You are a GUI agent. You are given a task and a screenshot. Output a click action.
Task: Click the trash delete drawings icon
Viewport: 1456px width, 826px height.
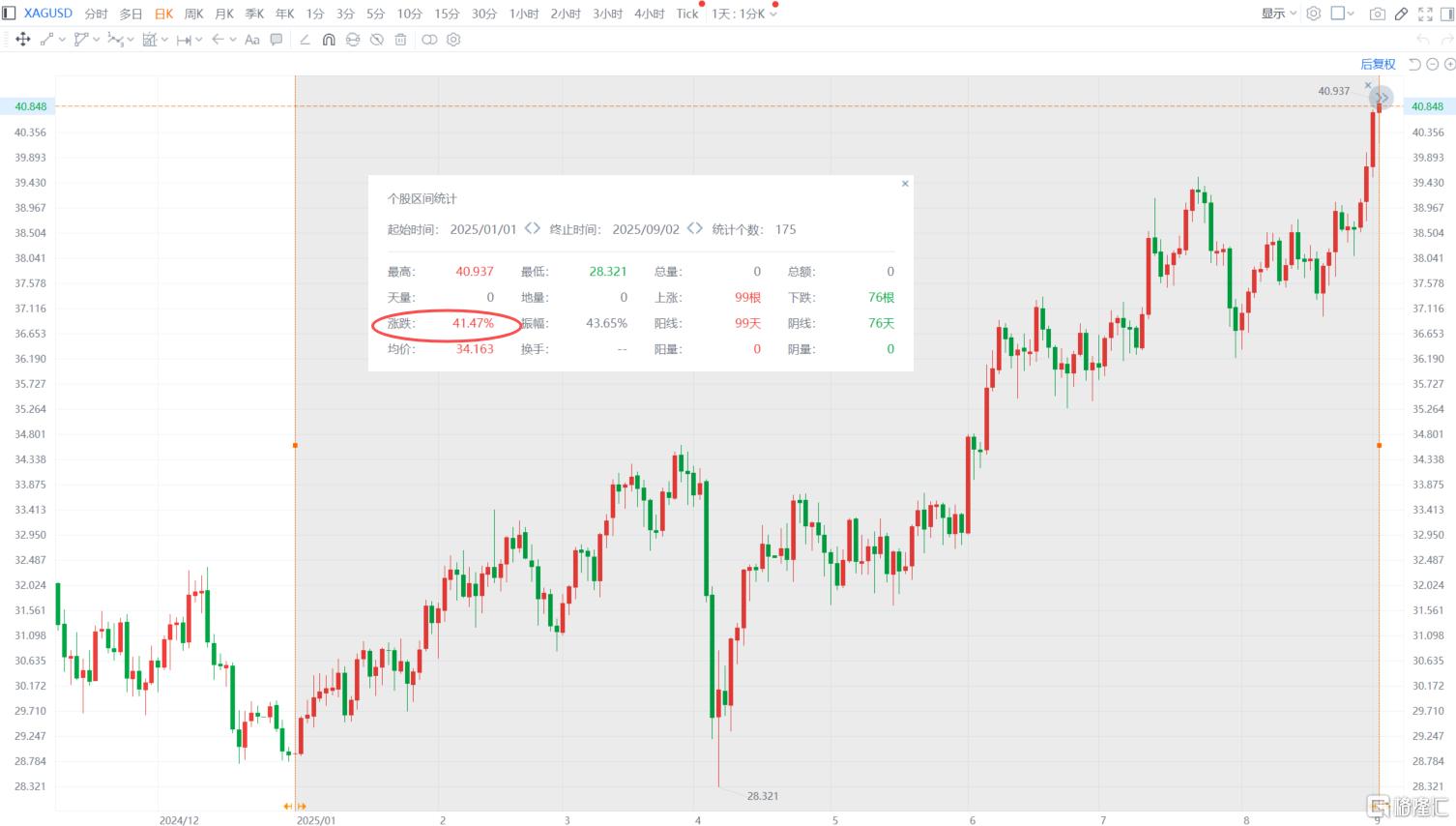click(400, 40)
